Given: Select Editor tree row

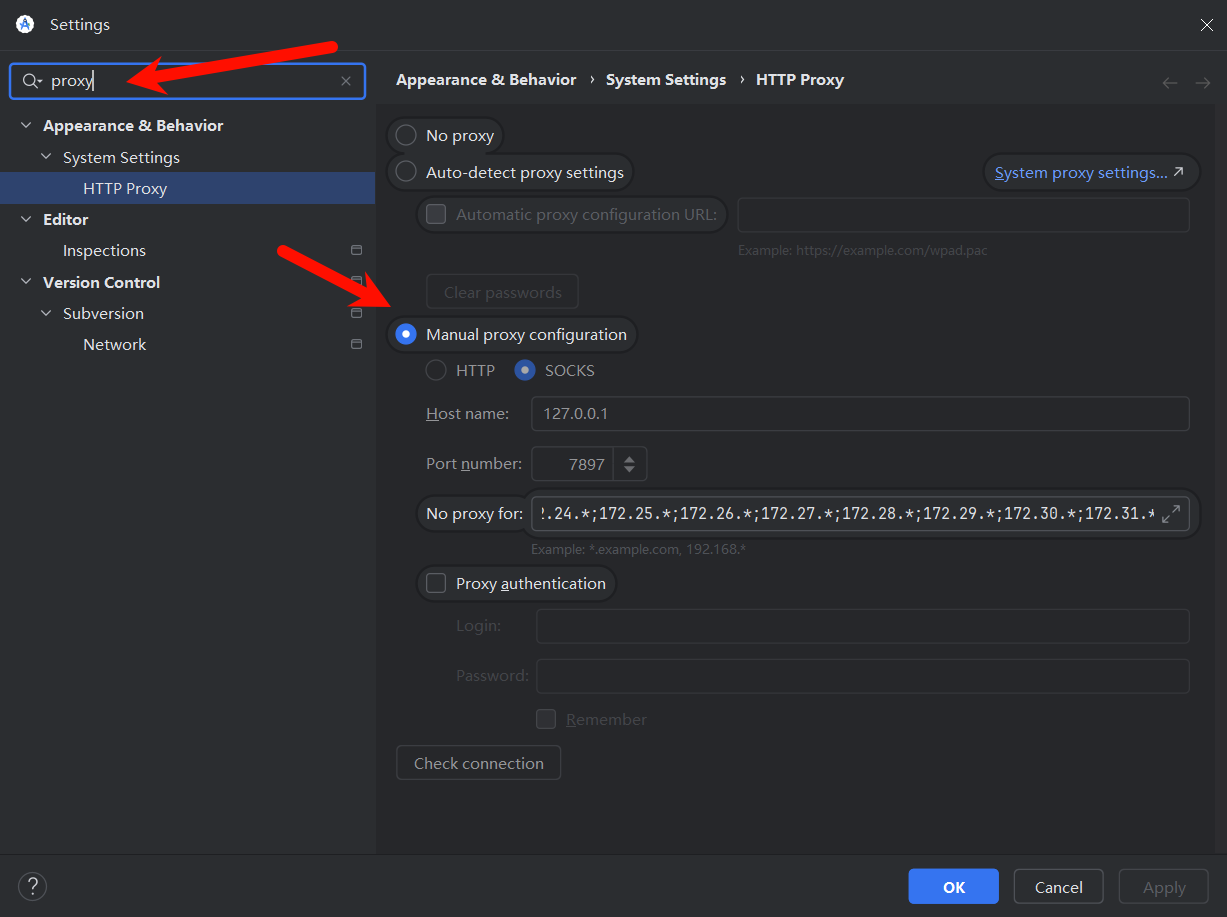Looking at the screenshot, I should point(187,219).
